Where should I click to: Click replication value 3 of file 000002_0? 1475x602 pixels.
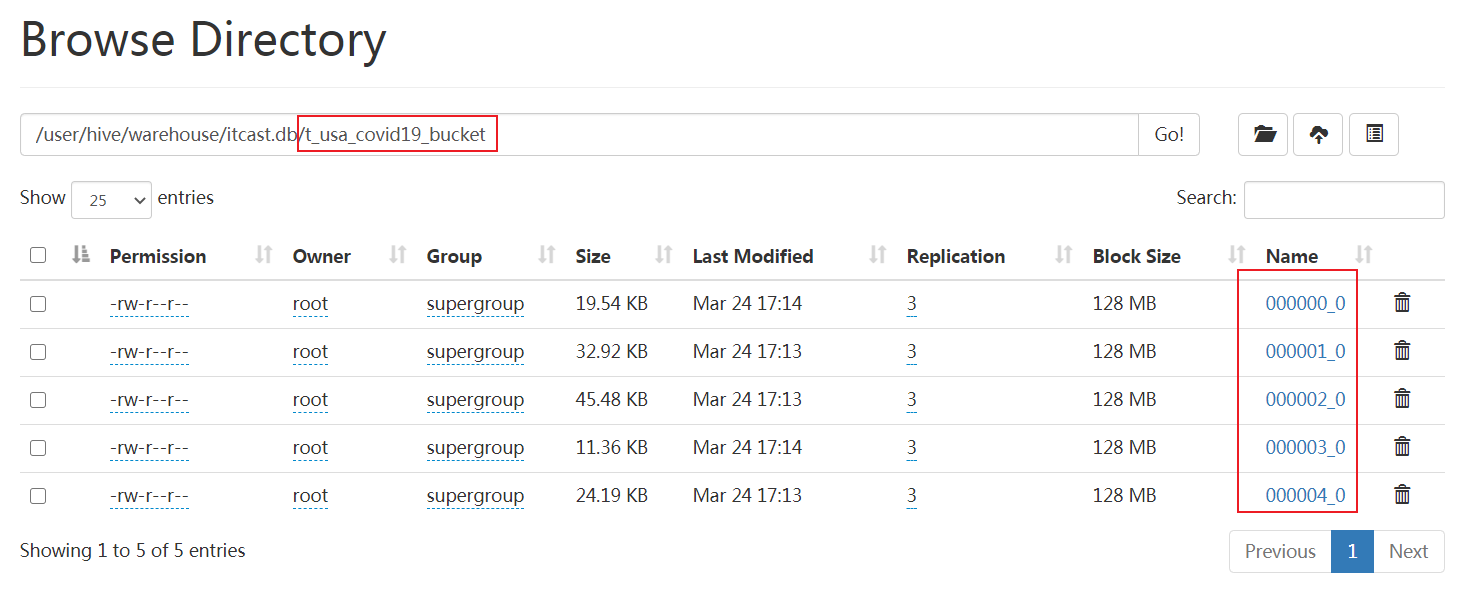(911, 399)
